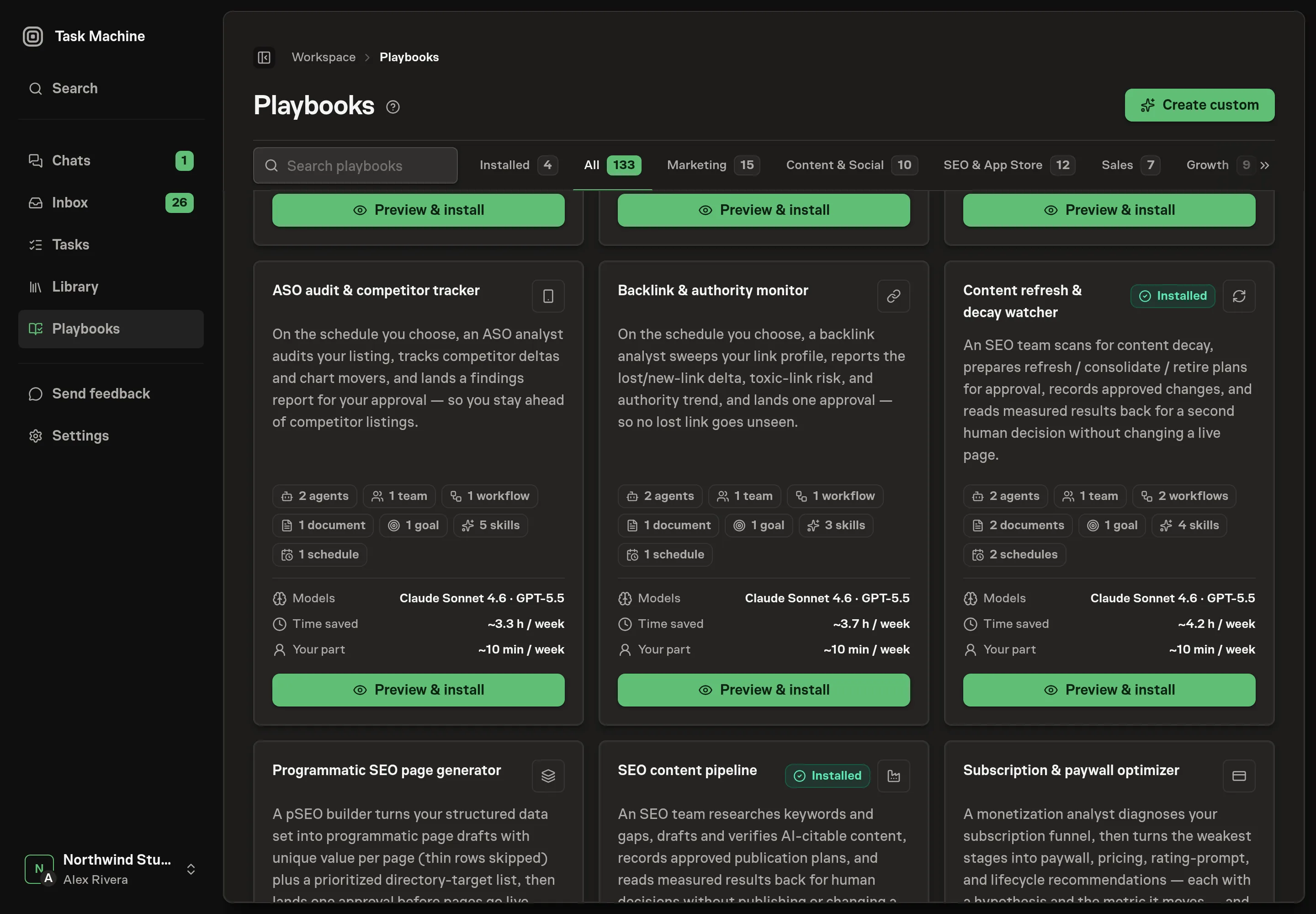Image resolution: width=1316 pixels, height=914 pixels.
Task: Click the SEO content pipeline chart icon
Action: pos(893,776)
